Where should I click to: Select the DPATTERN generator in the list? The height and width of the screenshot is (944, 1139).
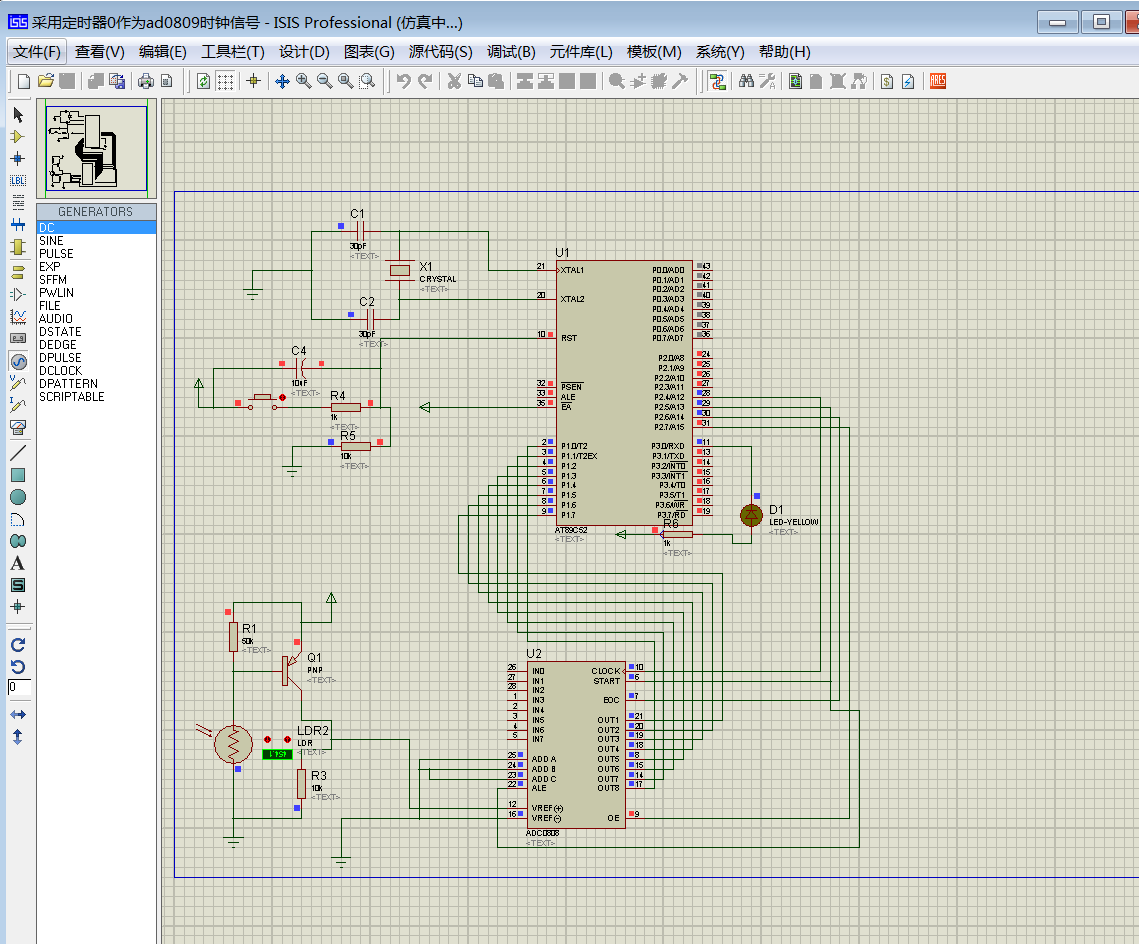click(96, 383)
